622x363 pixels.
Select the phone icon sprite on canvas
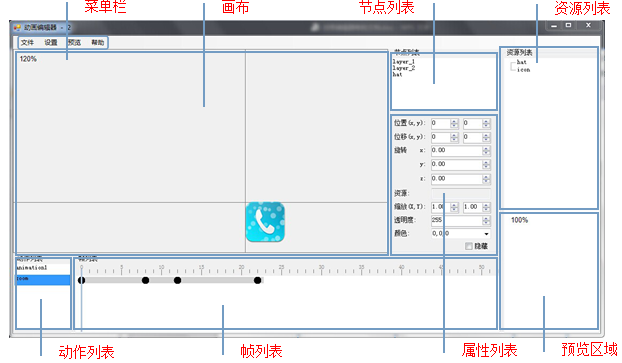[265, 222]
